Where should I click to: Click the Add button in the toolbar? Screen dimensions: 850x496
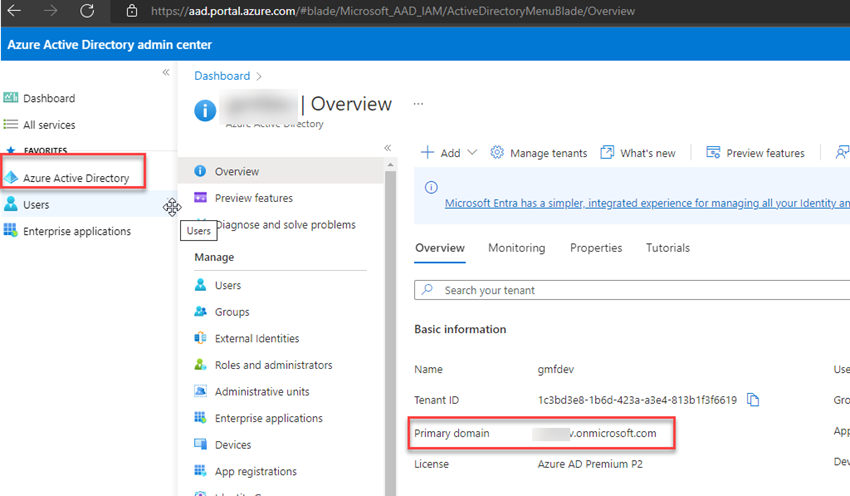pos(441,153)
